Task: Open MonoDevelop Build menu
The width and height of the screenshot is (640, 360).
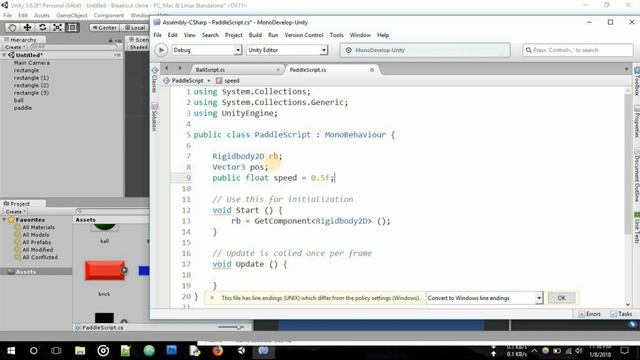Action: point(255,35)
